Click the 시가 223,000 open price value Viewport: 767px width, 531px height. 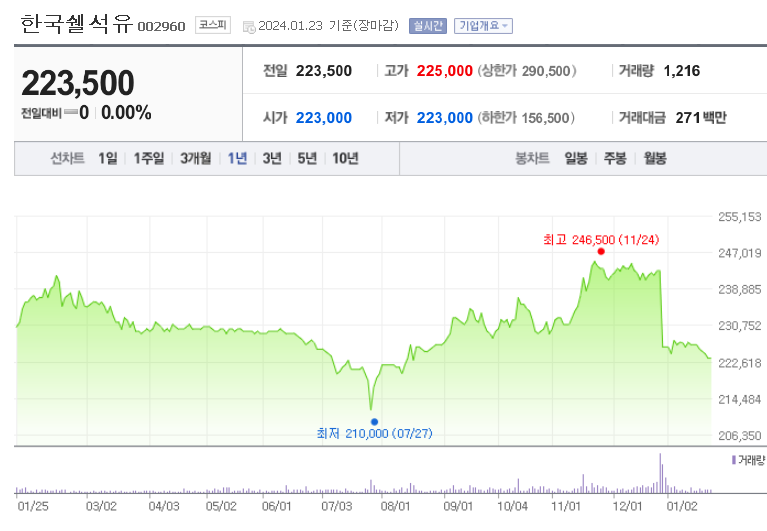[323, 118]
